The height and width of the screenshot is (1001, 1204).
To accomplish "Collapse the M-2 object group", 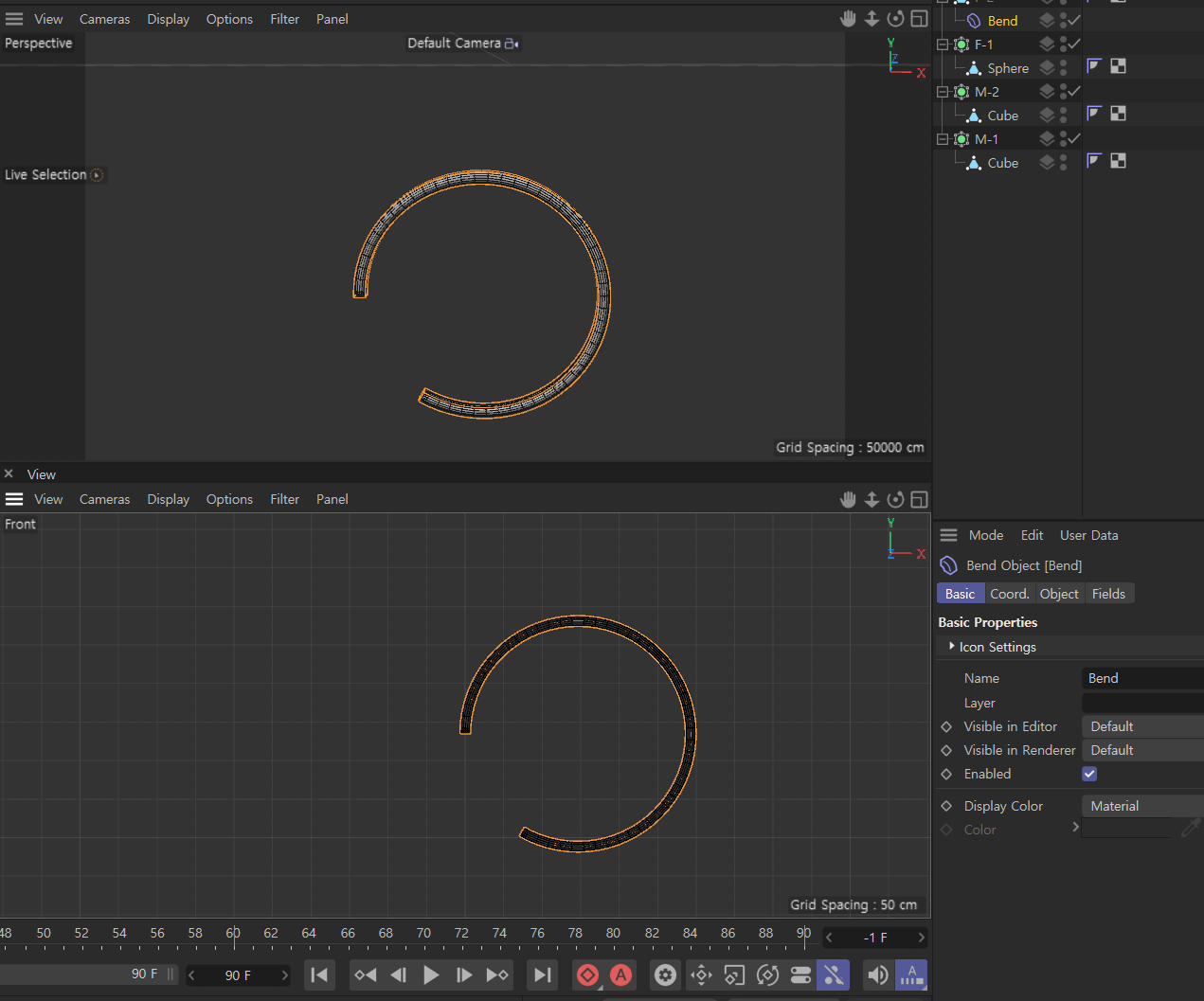I will 943,92.
